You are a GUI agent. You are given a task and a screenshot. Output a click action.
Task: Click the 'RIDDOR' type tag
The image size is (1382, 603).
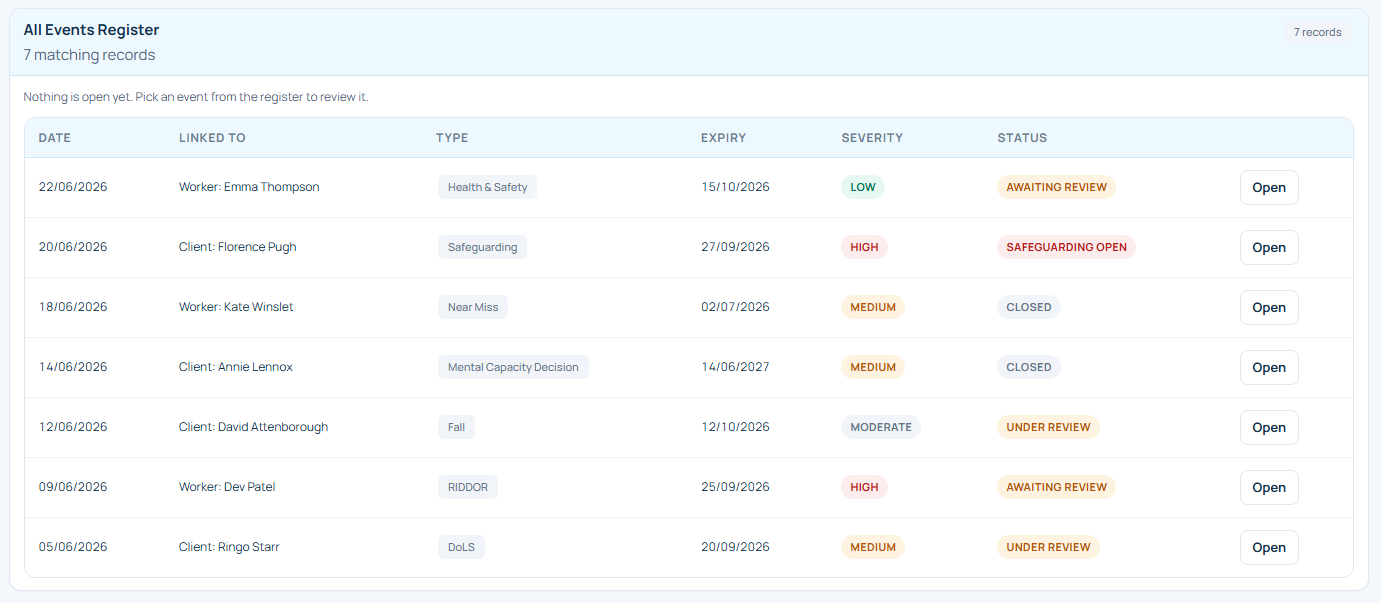click(467, 487)
